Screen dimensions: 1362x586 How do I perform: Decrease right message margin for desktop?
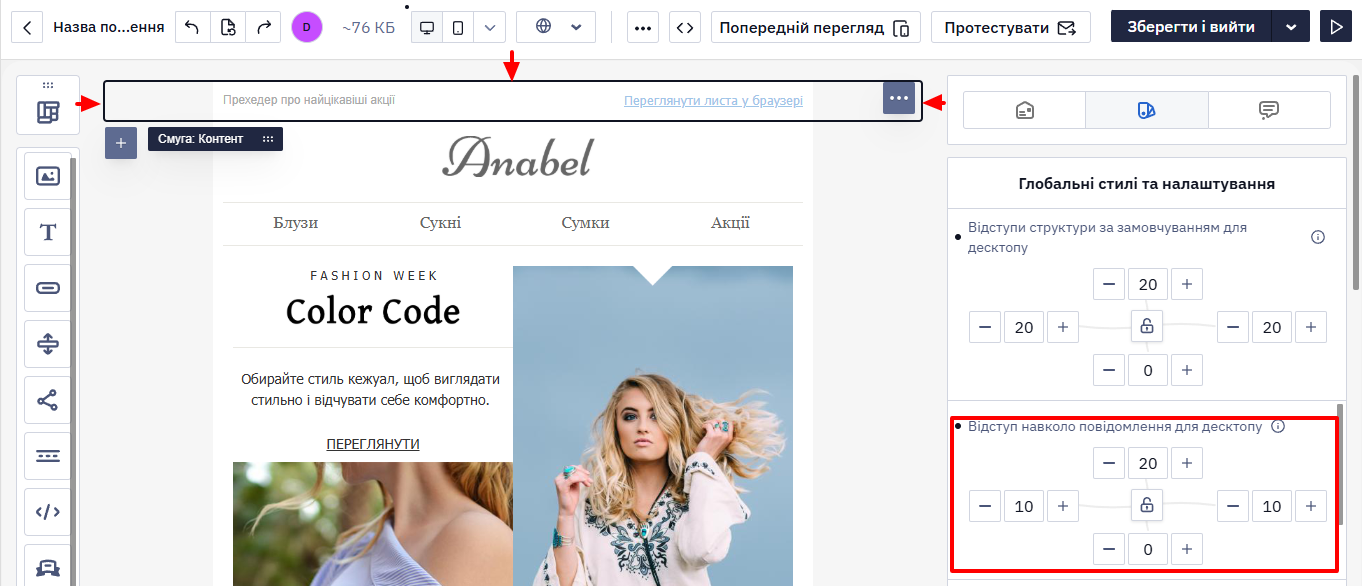point(1233,506)
